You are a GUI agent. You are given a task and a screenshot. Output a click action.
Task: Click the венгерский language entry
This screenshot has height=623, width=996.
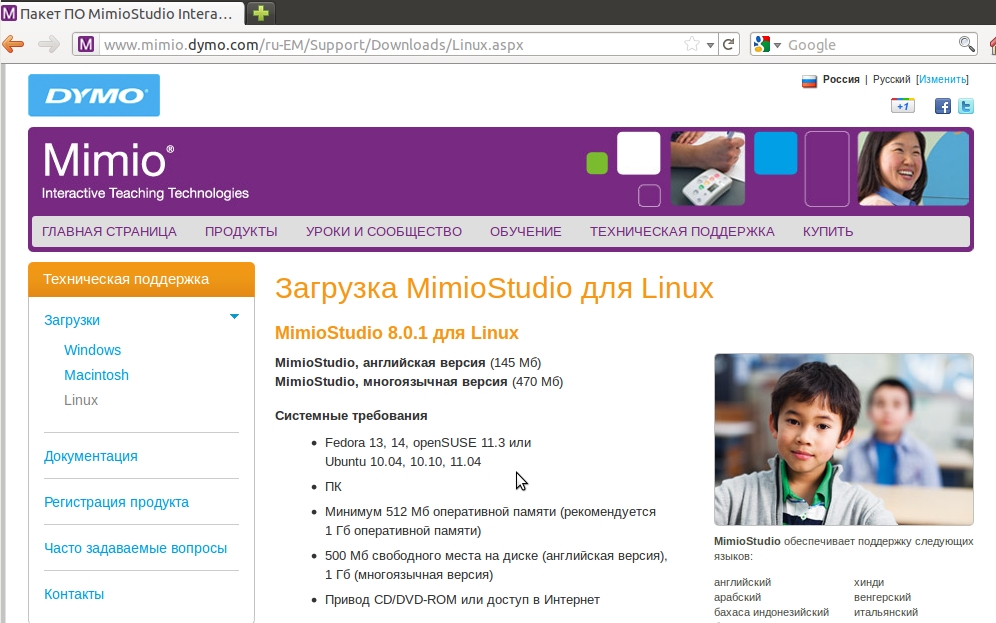(882, 598)
